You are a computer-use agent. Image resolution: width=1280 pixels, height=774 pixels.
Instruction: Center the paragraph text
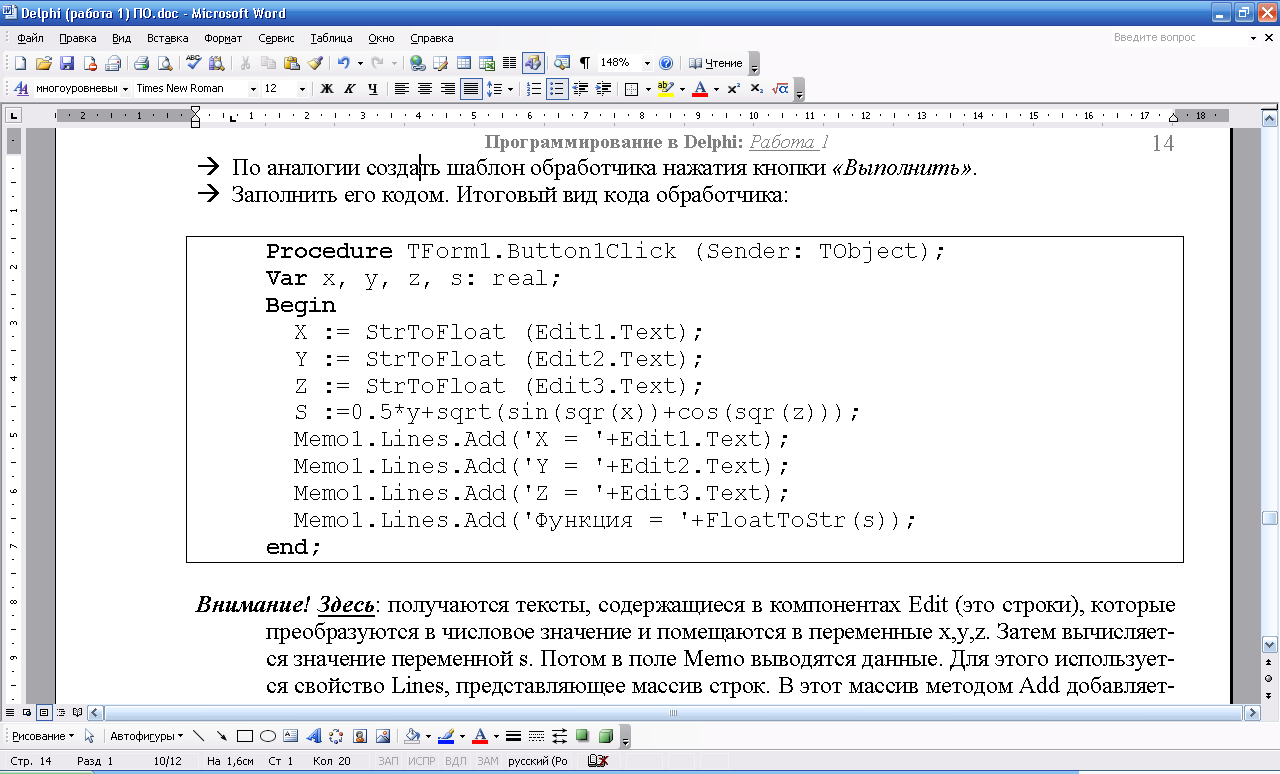pos(425,89)
